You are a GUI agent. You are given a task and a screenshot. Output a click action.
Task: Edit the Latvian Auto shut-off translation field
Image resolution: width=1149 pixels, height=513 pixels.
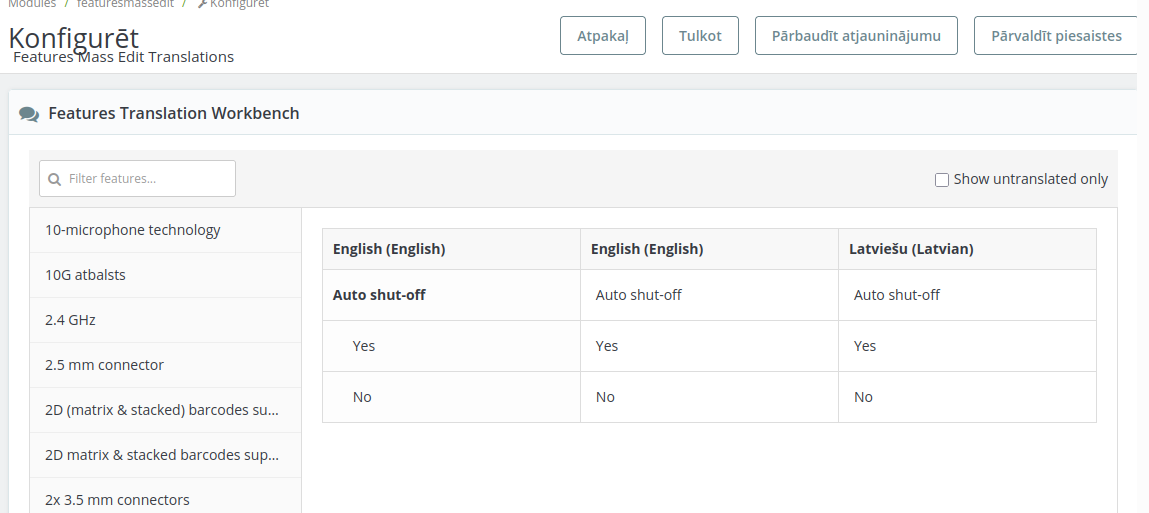point(966,295)
